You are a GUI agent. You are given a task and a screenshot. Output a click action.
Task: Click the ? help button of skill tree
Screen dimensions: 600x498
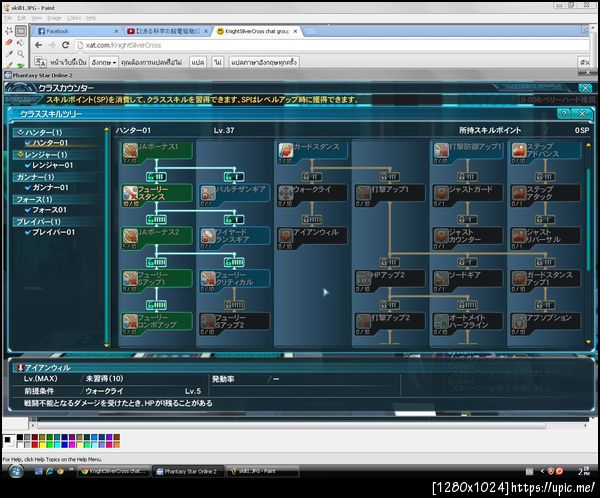(564, 113)
